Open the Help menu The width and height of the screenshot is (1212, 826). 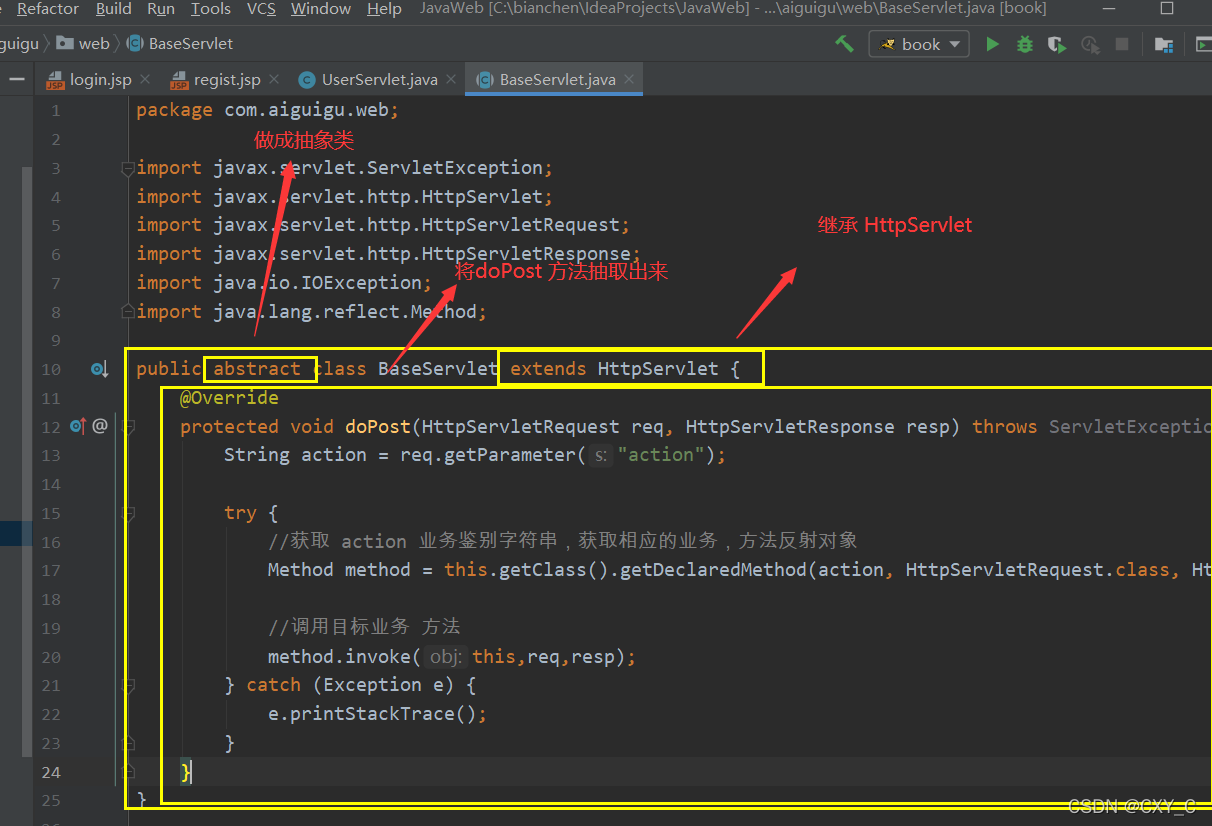384,9
